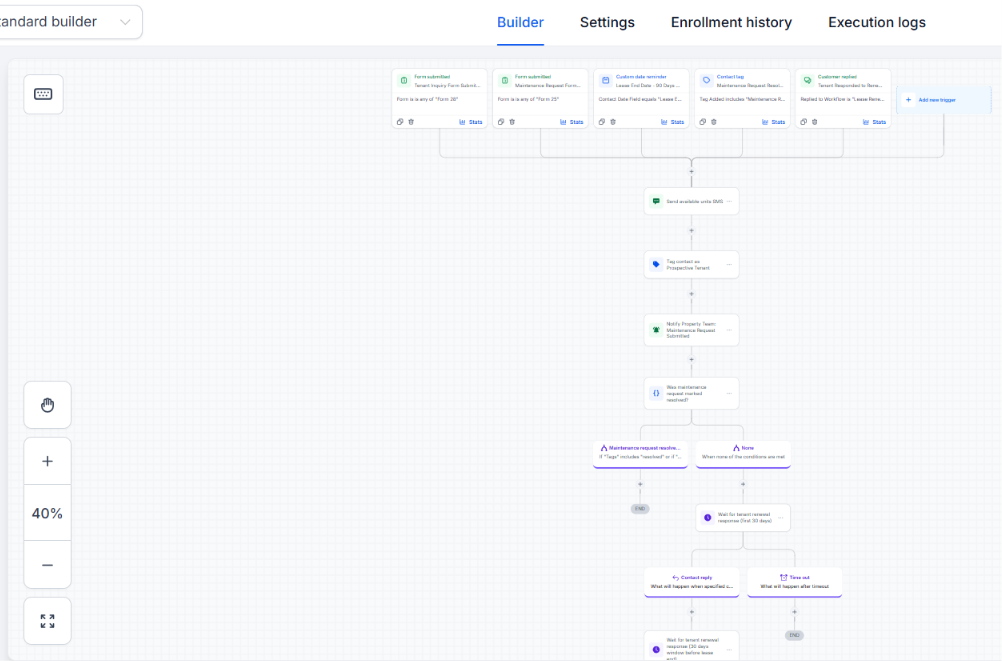Open options for 30 days window wait step
Image resolution: width=1002 pixels, height=661 pixels.
click(x=729, y=649)
